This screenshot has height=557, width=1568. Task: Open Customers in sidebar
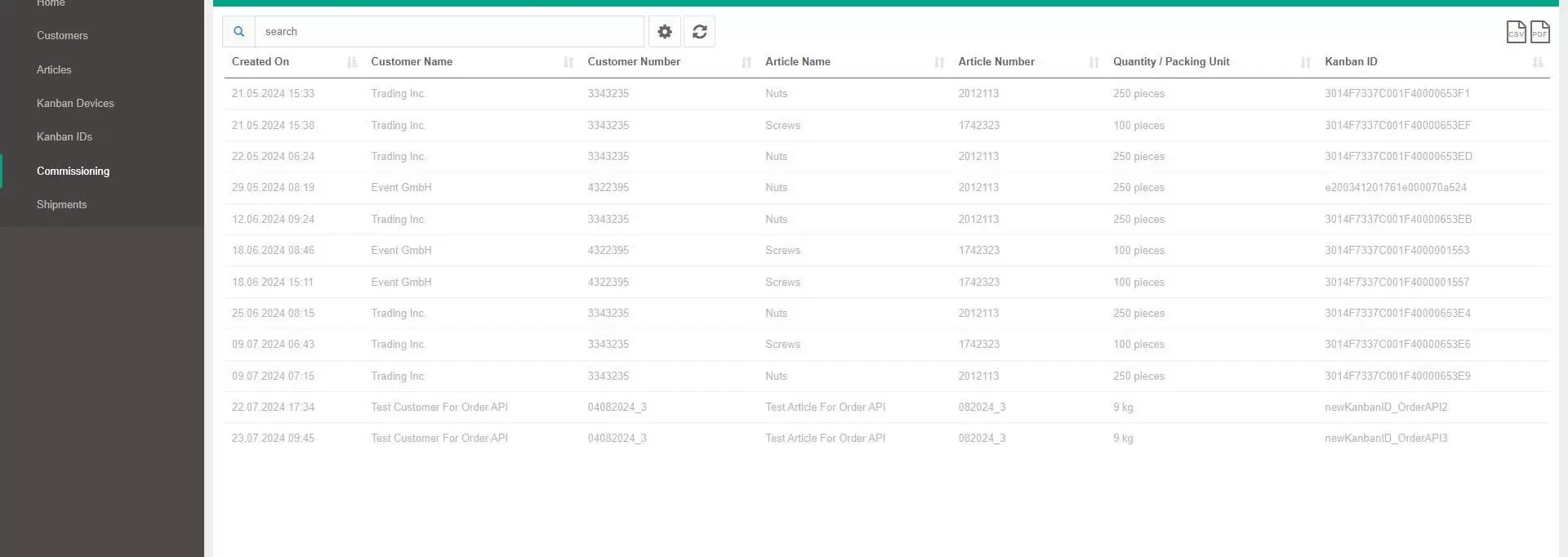[62, 35]
